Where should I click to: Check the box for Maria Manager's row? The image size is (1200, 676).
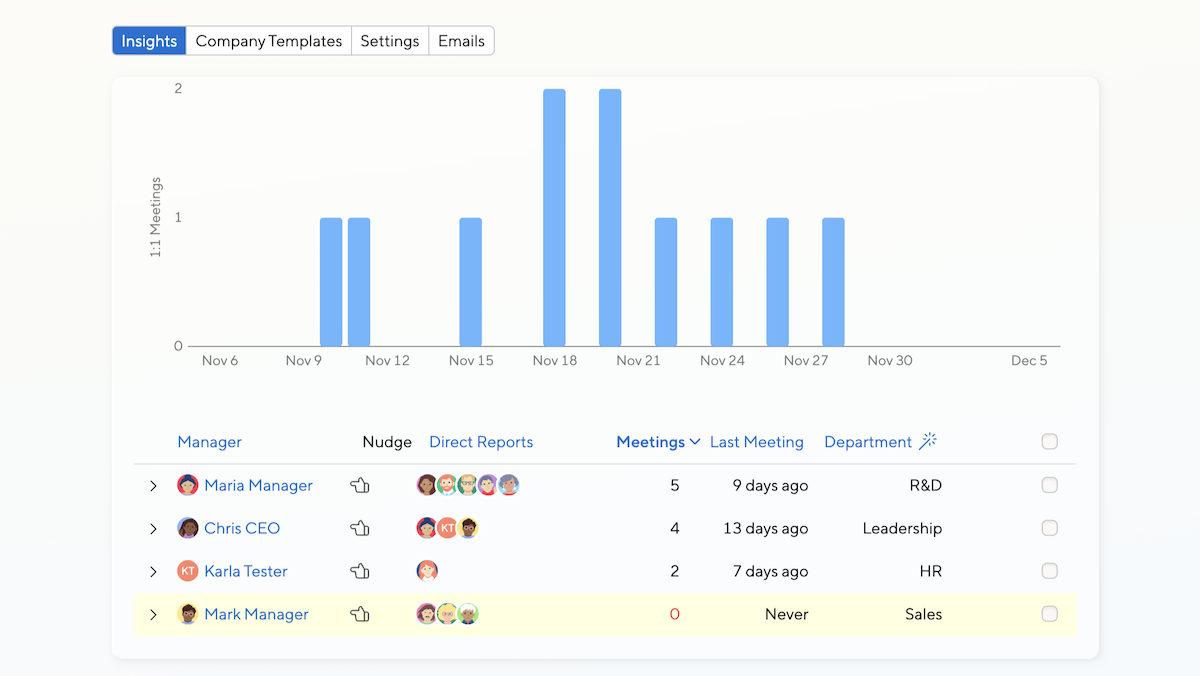click(x=1049, y=485)
